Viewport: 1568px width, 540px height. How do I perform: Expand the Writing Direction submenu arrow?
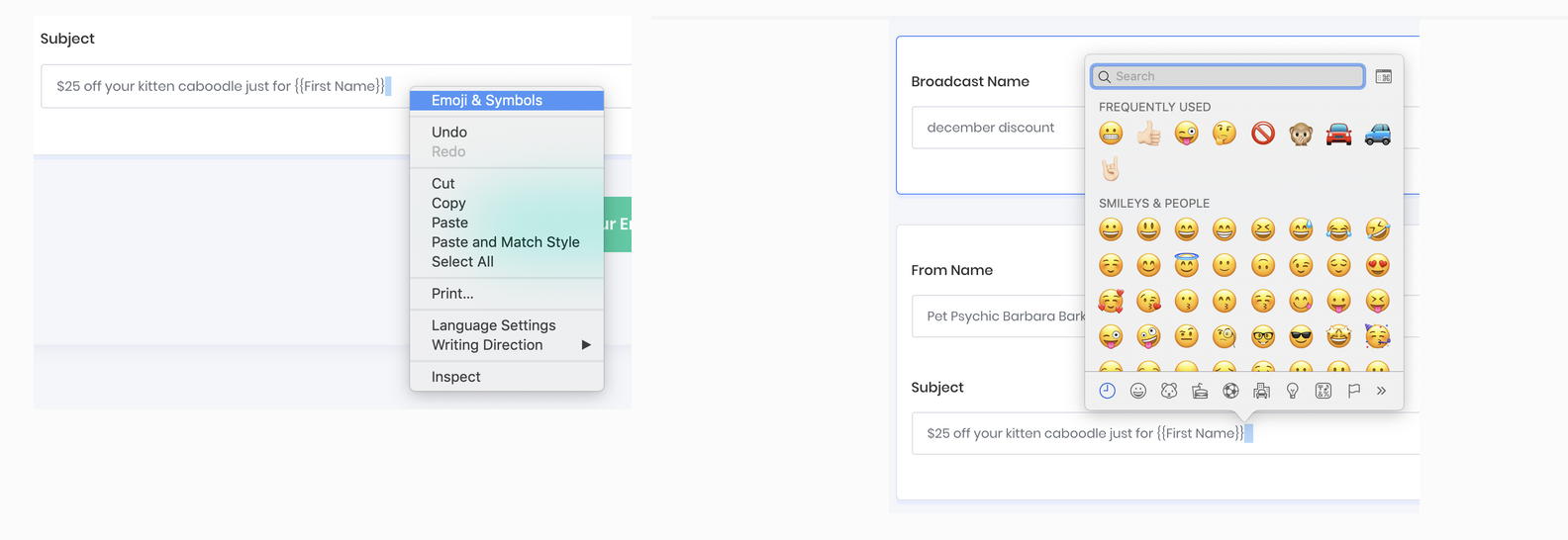(x=586, y=345)
